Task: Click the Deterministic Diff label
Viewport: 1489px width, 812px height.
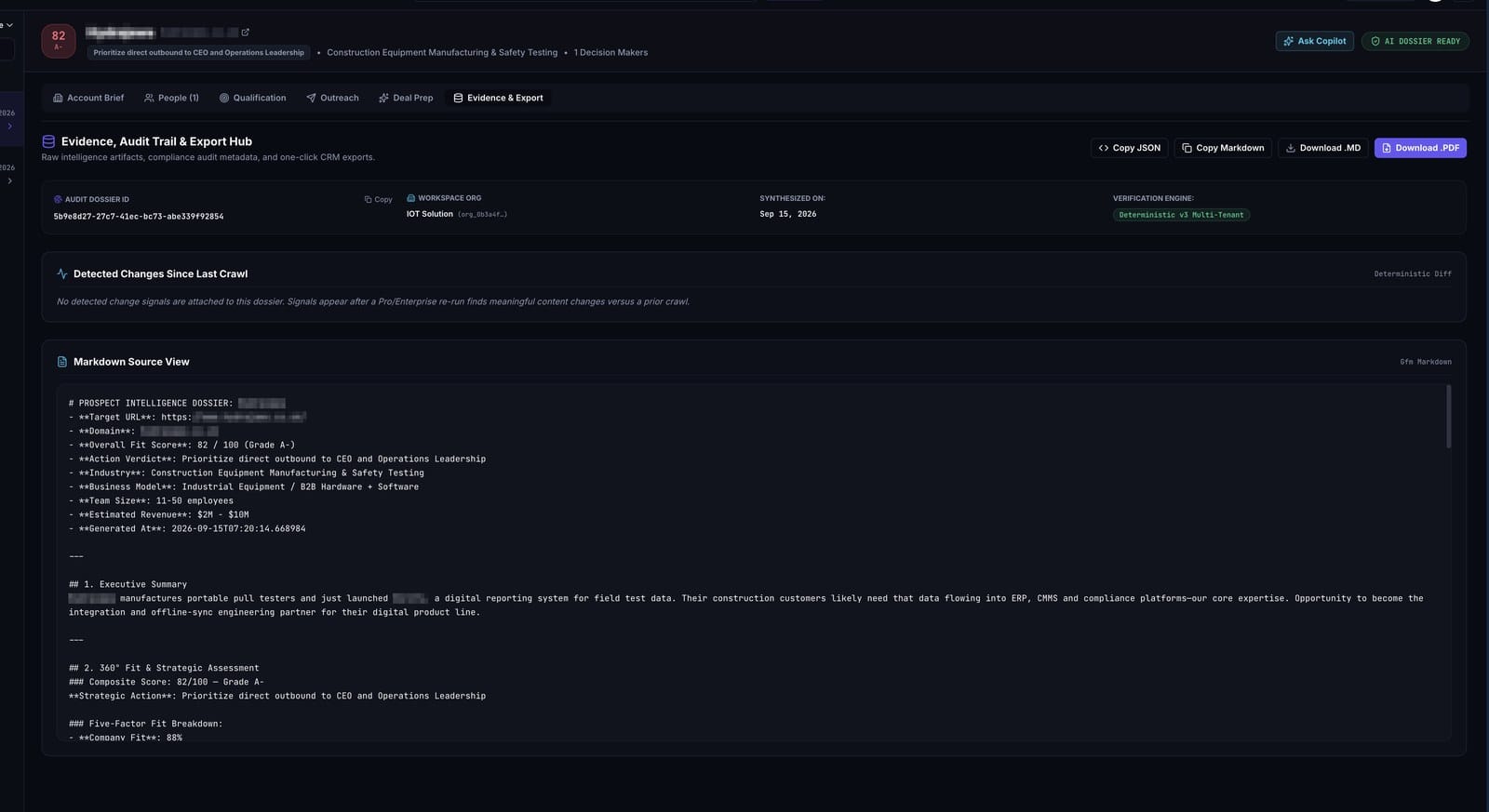Action: [1413, 273]
